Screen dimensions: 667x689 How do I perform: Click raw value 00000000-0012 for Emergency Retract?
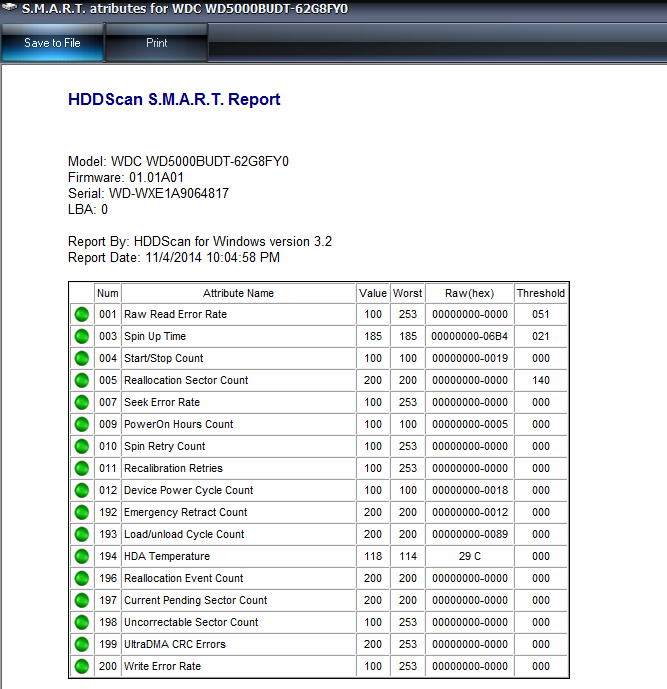[x=470, y=512]
